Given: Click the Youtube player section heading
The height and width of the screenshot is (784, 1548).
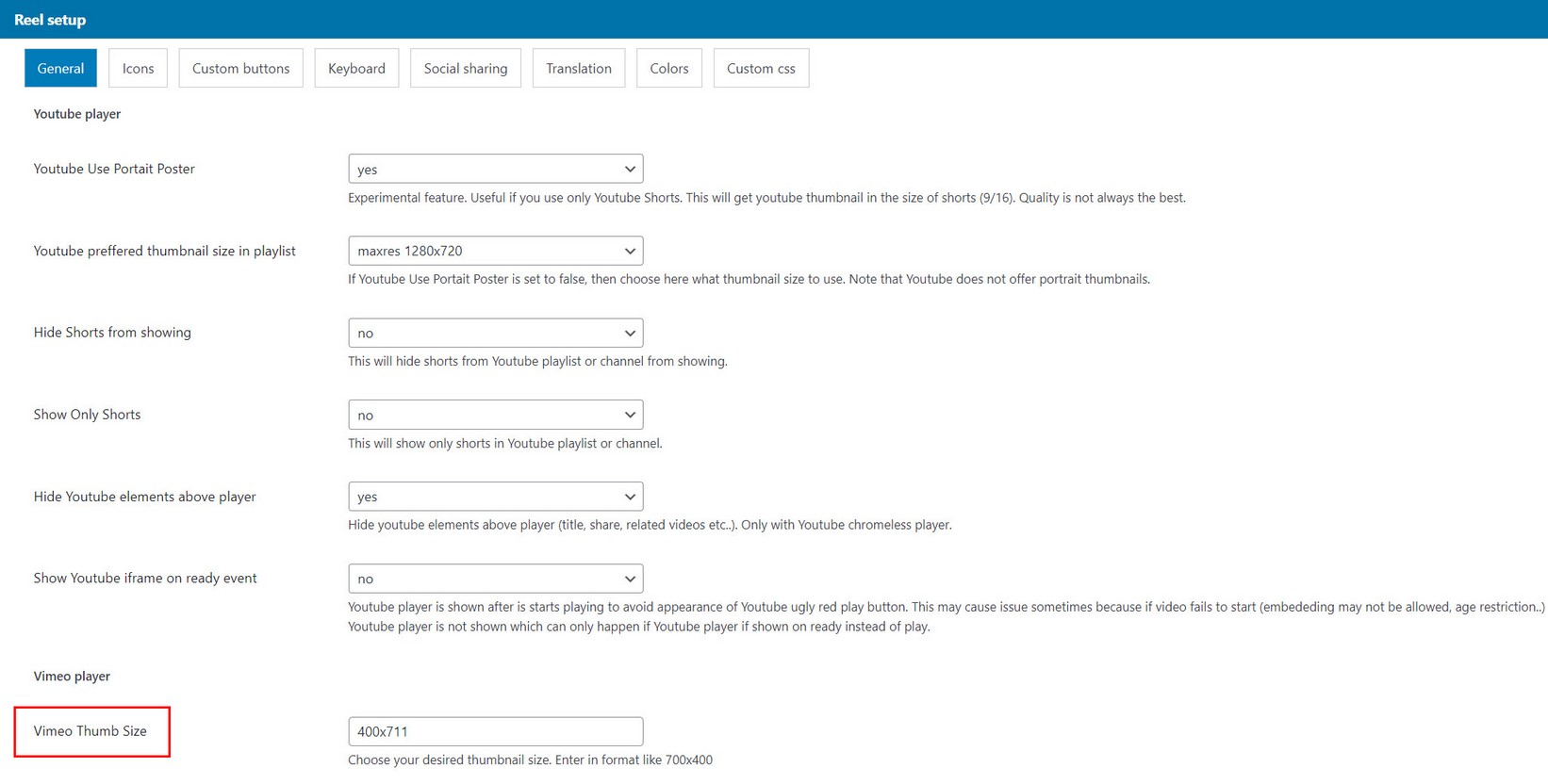Looking at the screenshot, I should tap(77, 114).
